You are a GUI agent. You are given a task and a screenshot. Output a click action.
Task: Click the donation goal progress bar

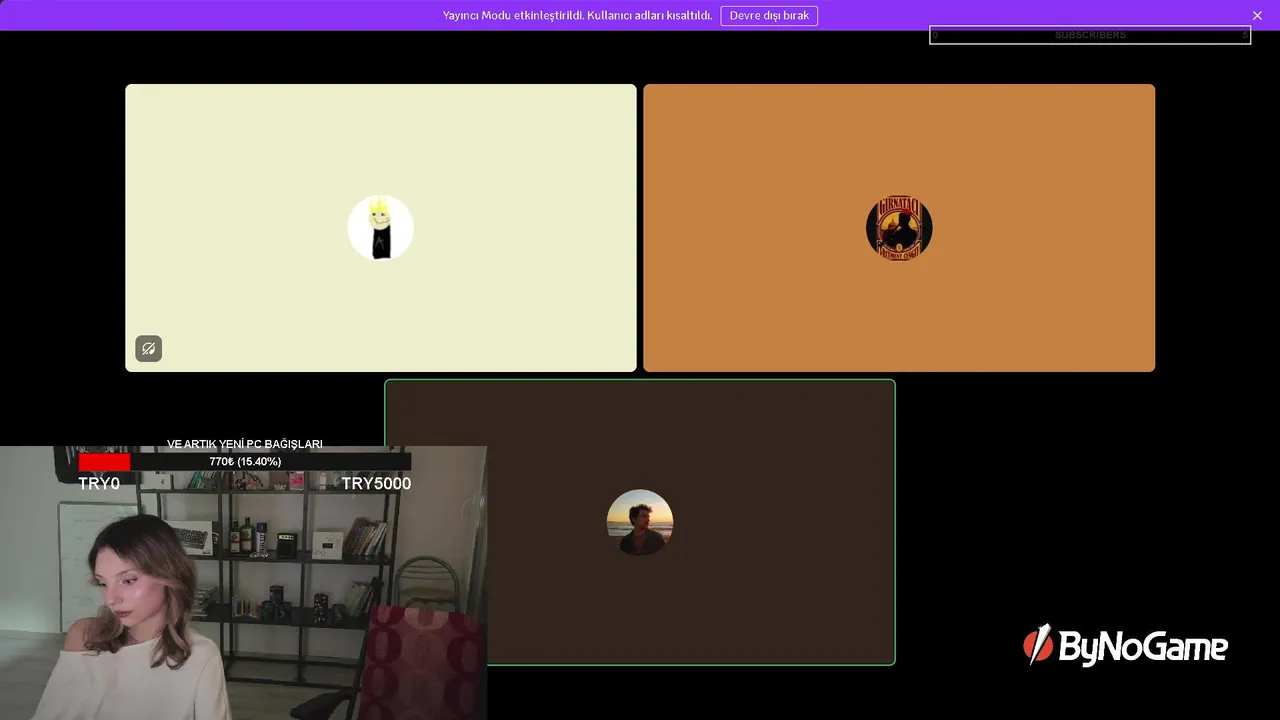click(x=245, y=462)
